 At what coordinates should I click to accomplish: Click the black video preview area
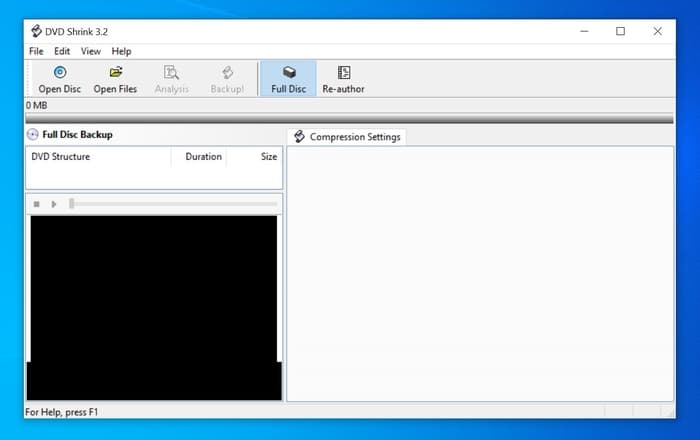point(154,307)
